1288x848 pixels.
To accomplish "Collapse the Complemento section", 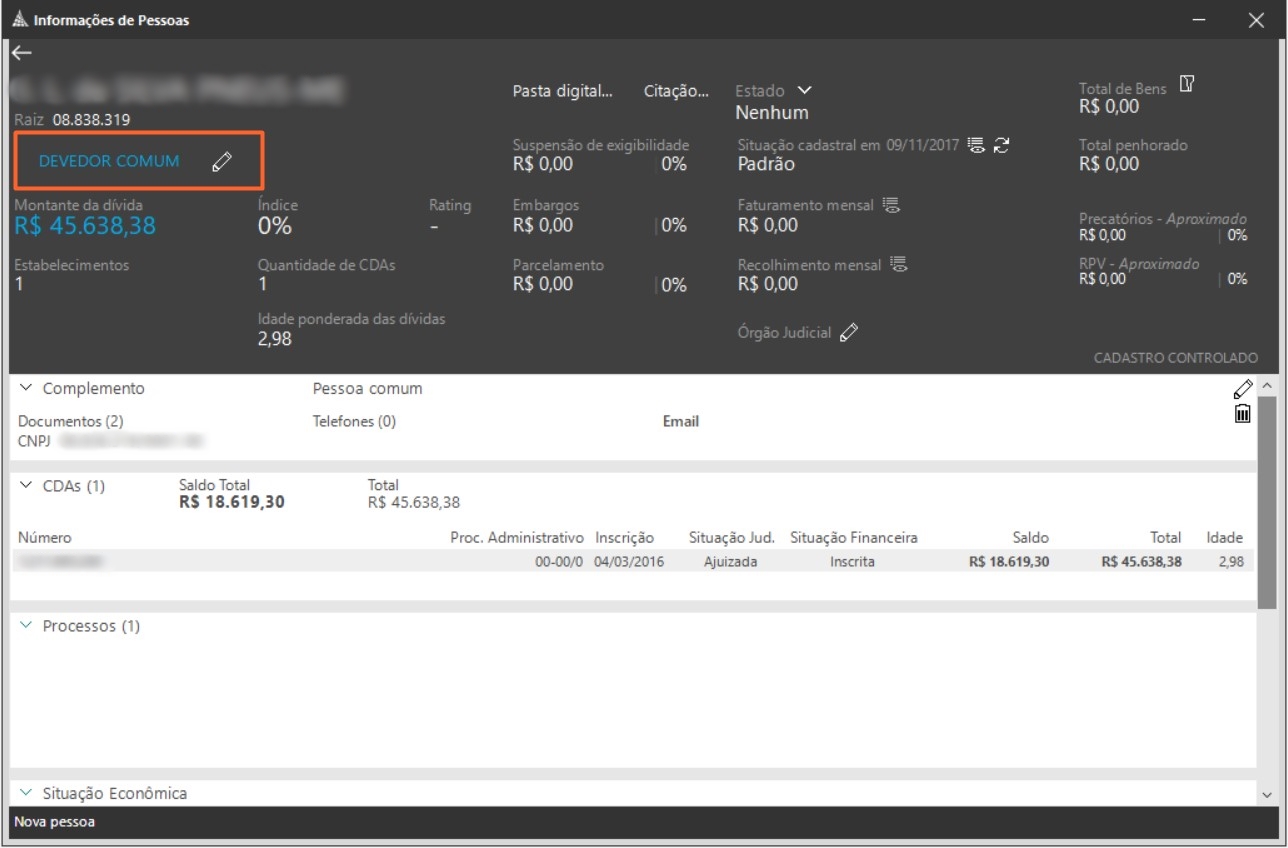I will (26, 388).
